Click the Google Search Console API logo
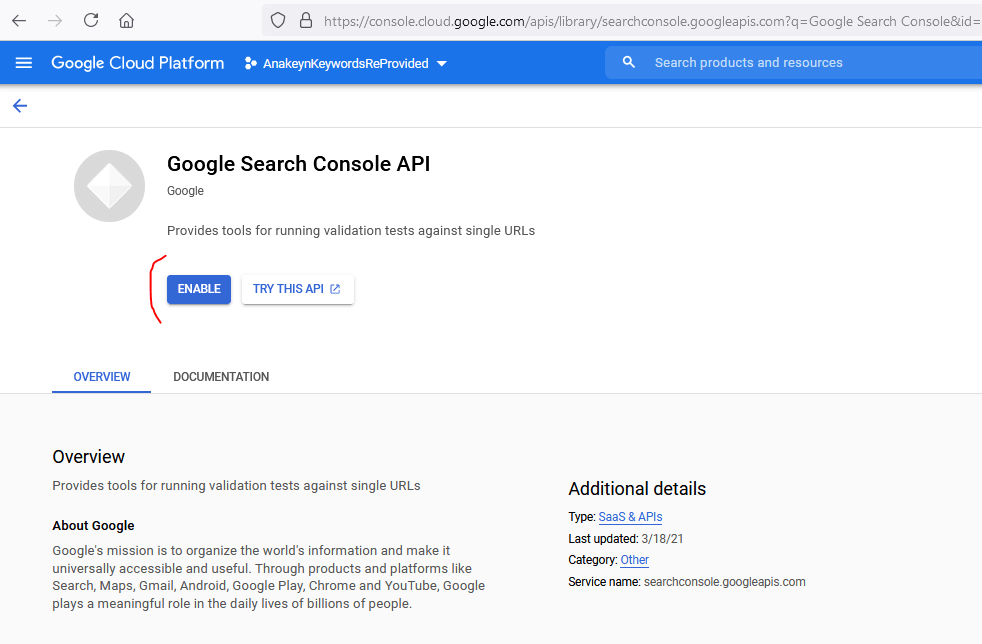 click(110, 186)
